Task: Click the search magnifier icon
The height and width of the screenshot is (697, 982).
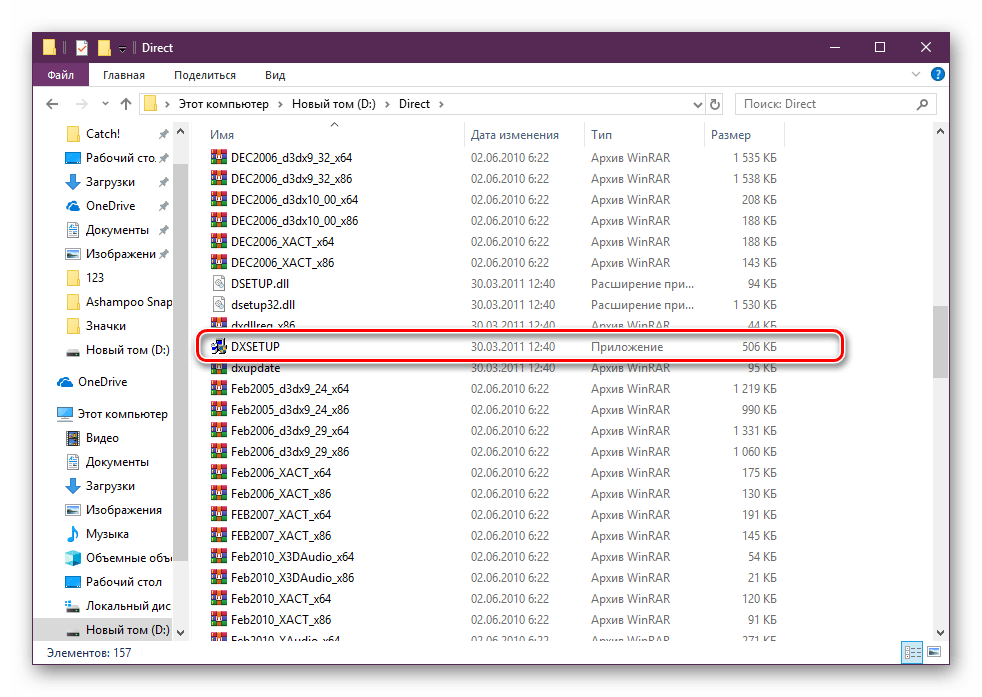Action: pos(922,105)
